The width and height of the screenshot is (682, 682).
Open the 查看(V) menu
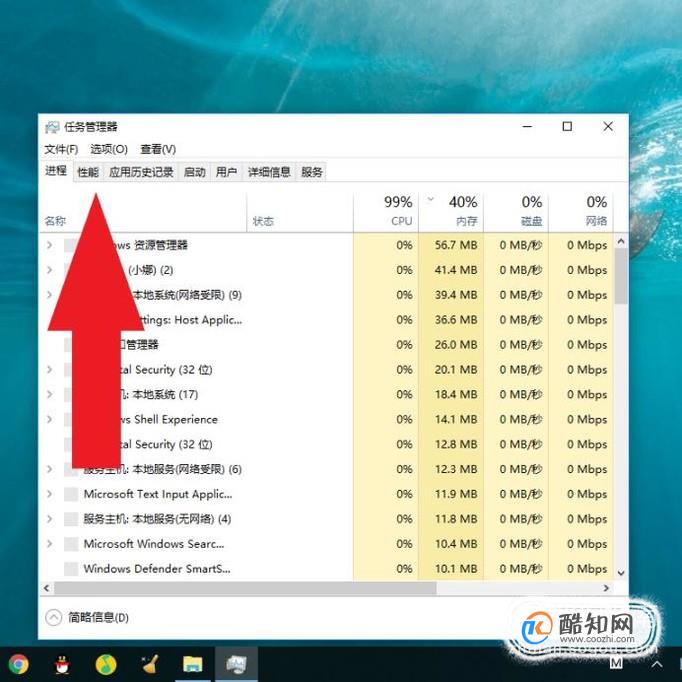[158, 149]
